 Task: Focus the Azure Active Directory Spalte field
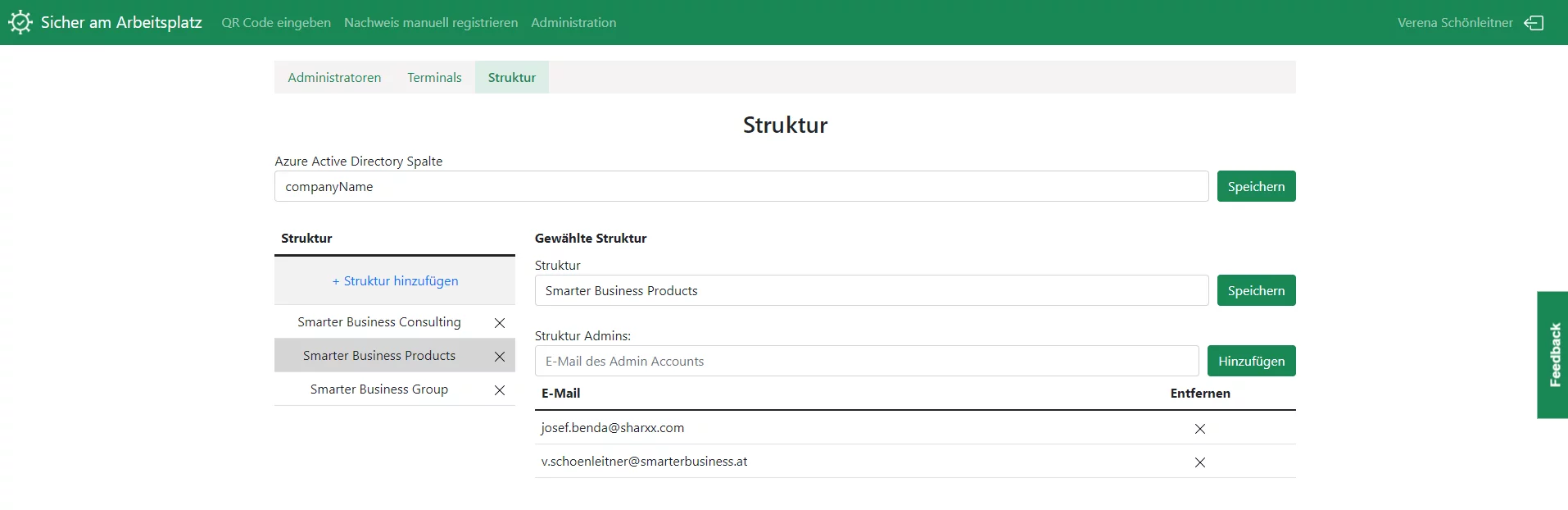coord(741,186)
